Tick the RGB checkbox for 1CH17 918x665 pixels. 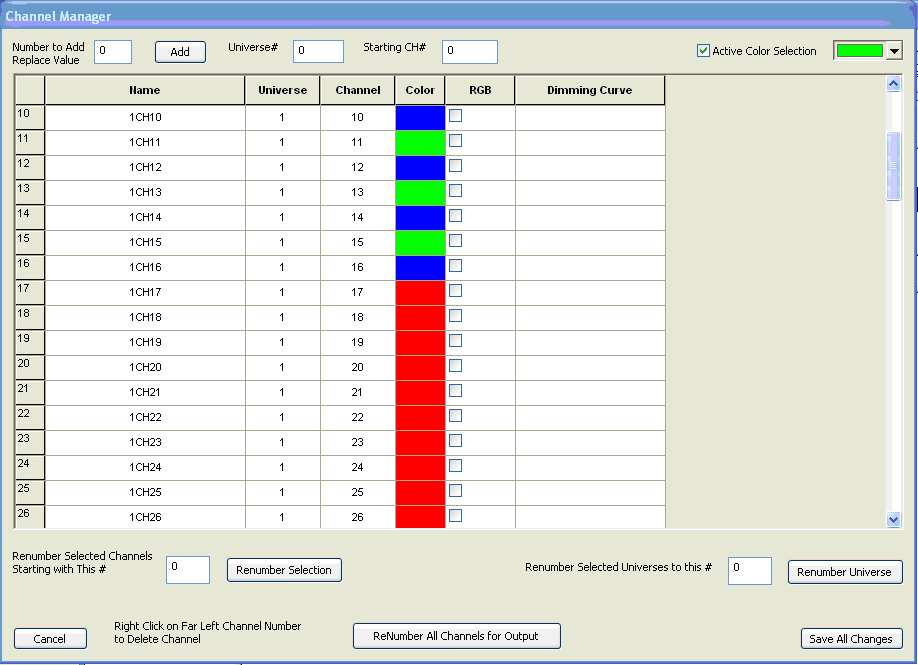coord(455,290)
